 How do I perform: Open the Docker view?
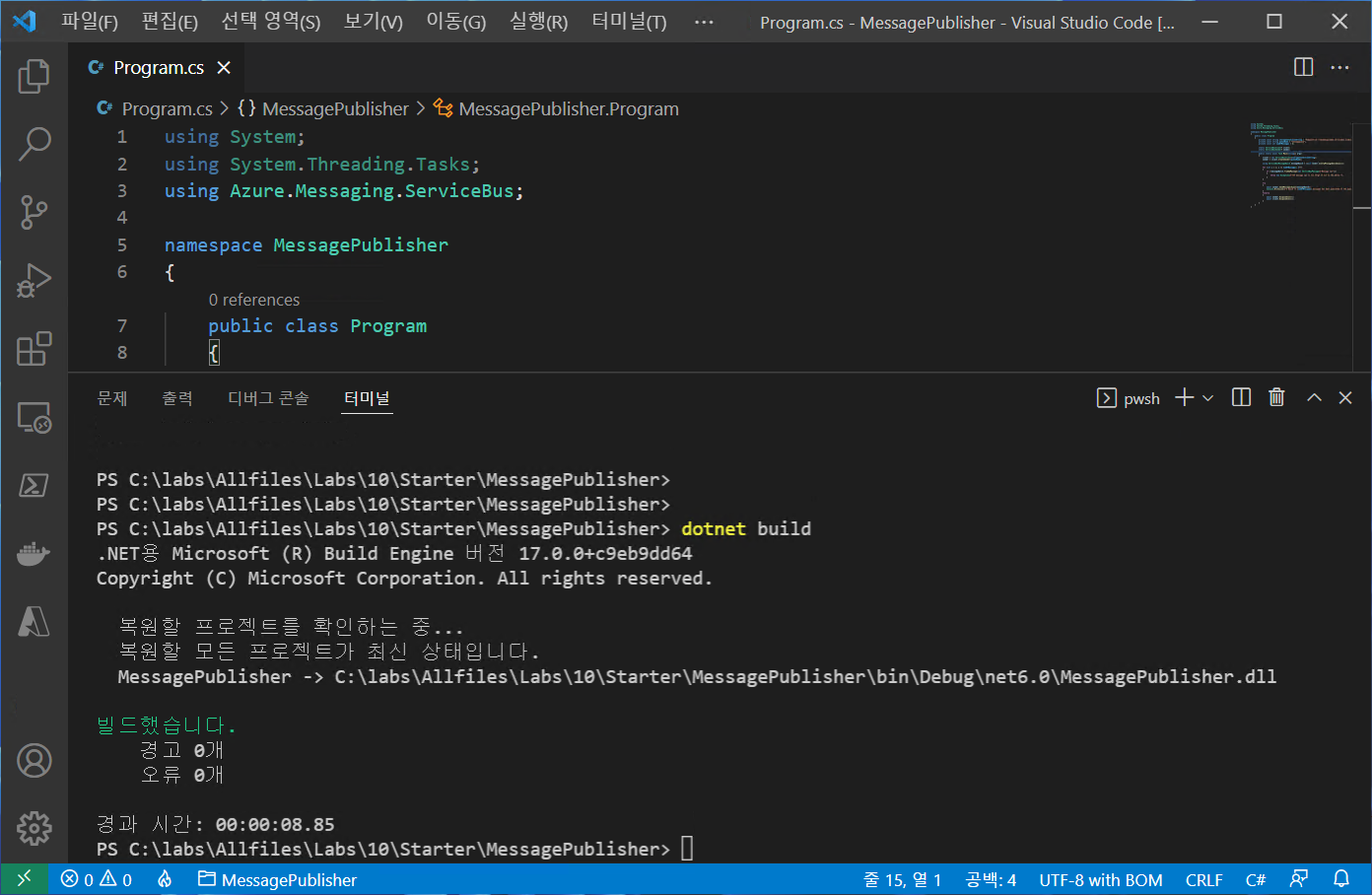34,554
